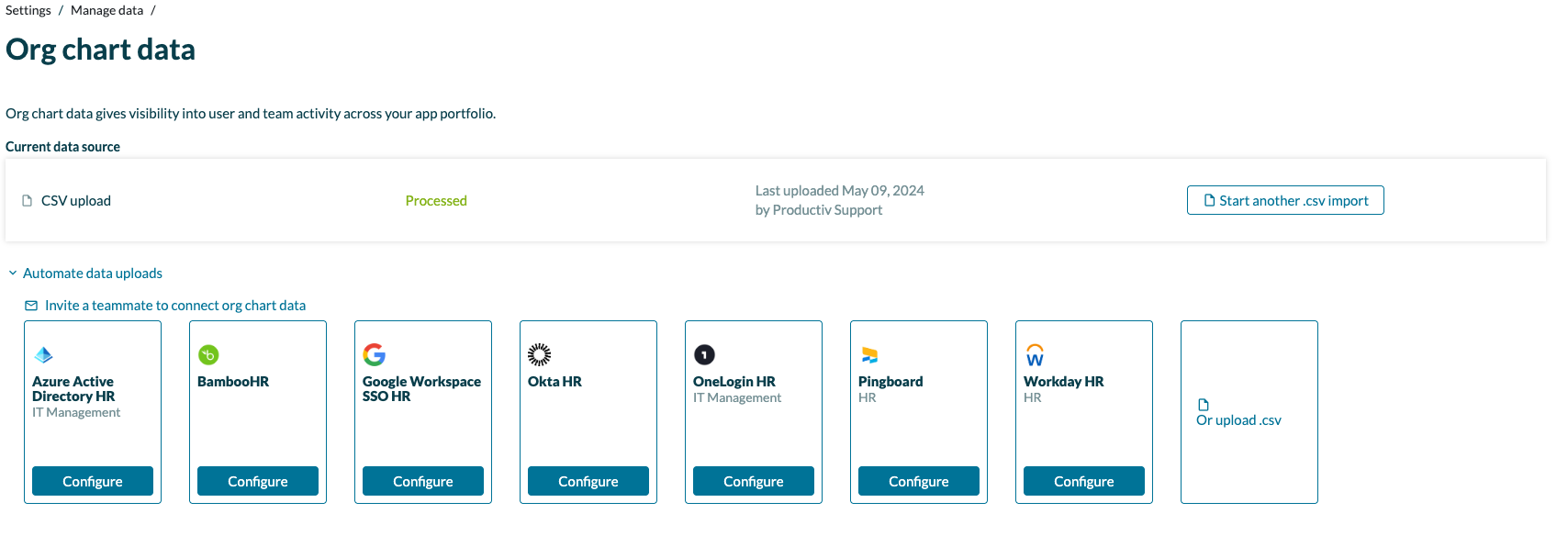The width and height of the screenshot is (1568, 536).
Task: Go to Manage data breadcrumb
Action: [106, 10]
